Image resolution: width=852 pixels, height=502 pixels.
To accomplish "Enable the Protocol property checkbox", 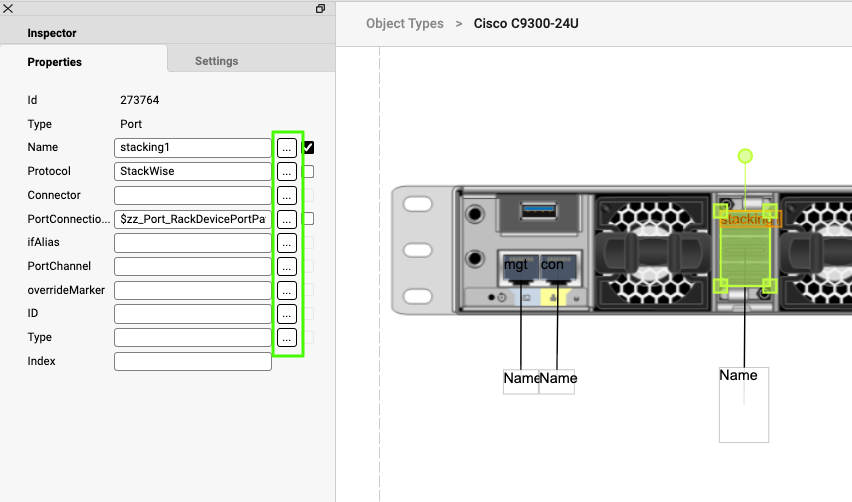I will pyautogui.click(x=308, y=171).
